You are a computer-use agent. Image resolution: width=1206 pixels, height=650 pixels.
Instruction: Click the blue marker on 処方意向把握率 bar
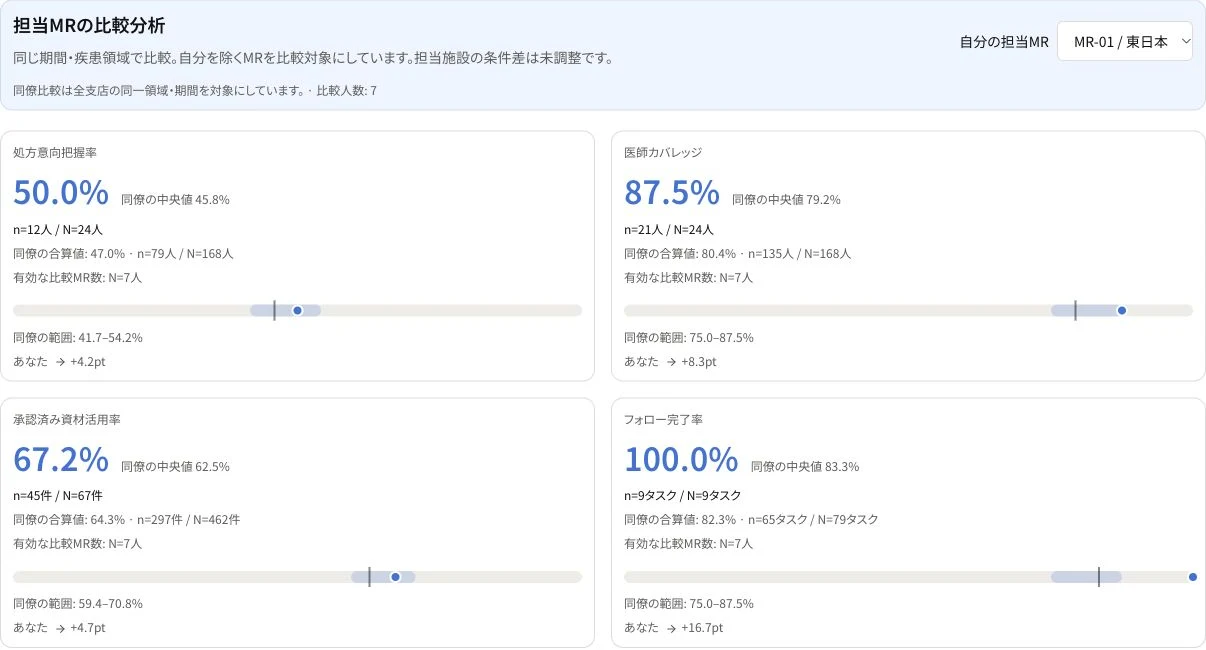pos(297,311)
